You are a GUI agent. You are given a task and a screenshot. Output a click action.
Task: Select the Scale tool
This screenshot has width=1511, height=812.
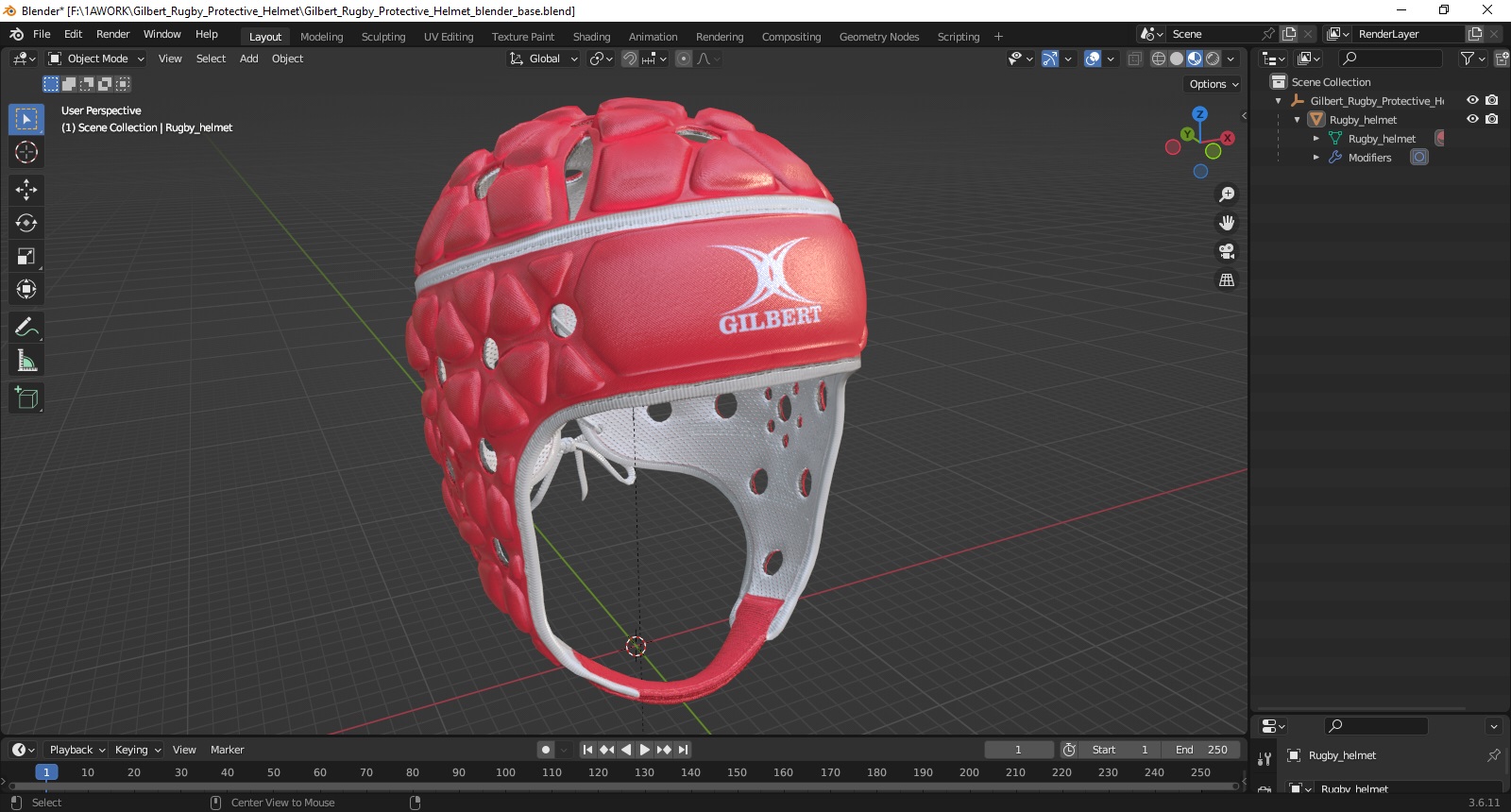tap(26, 256)
